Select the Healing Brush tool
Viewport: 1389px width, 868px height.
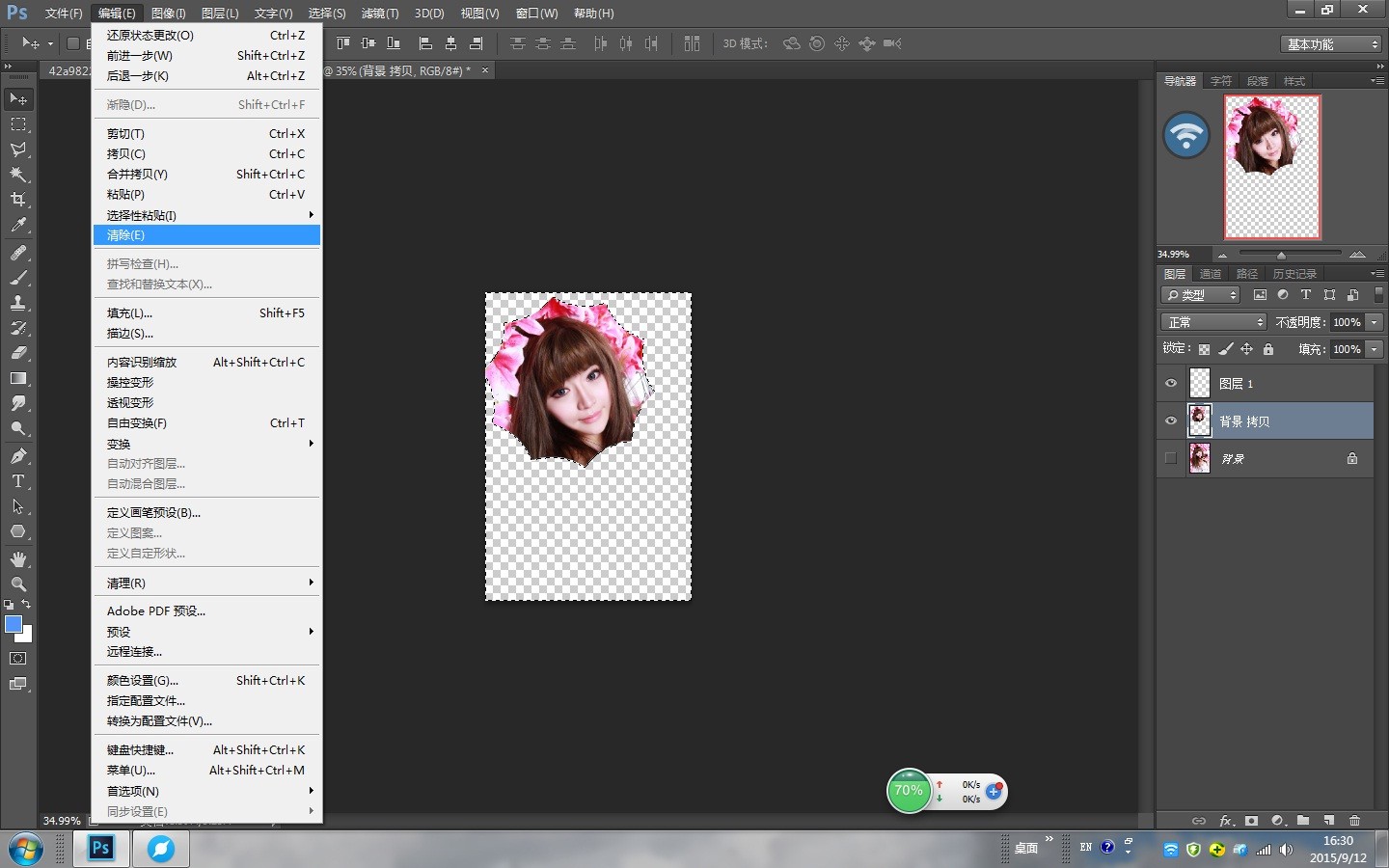[x=18, y=253]
